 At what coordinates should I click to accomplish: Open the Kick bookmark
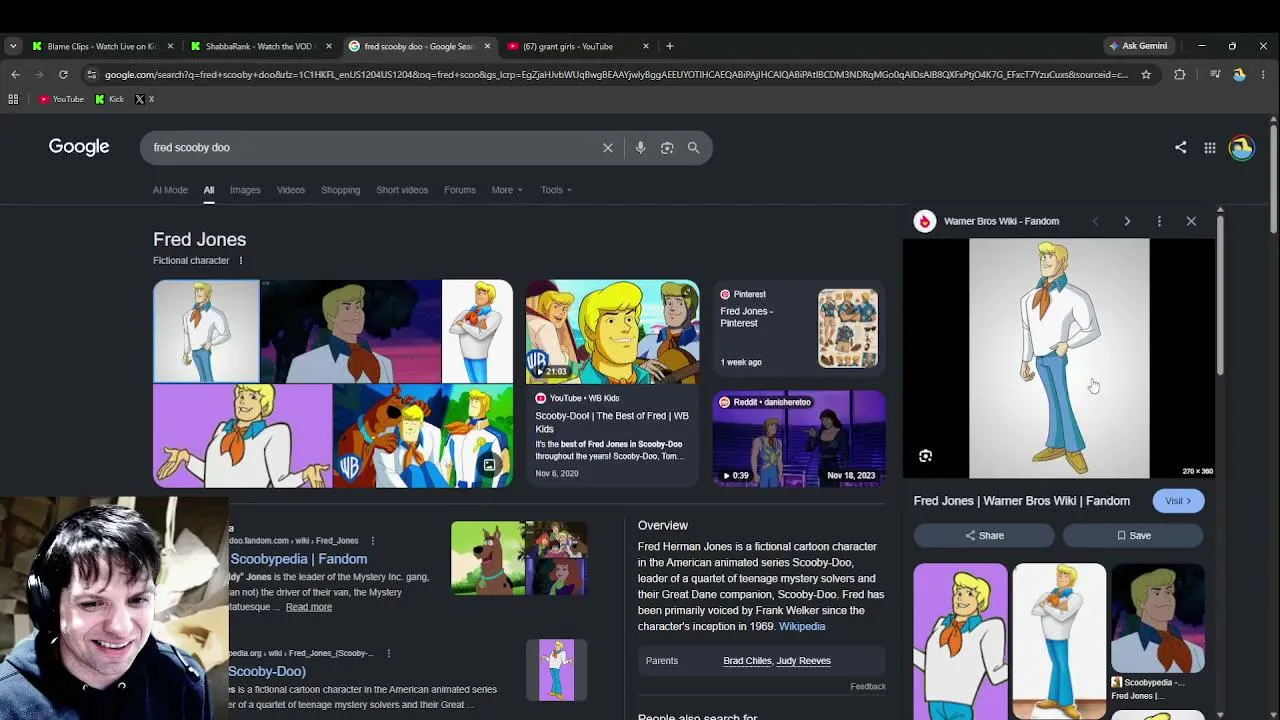tap(110, 99)
